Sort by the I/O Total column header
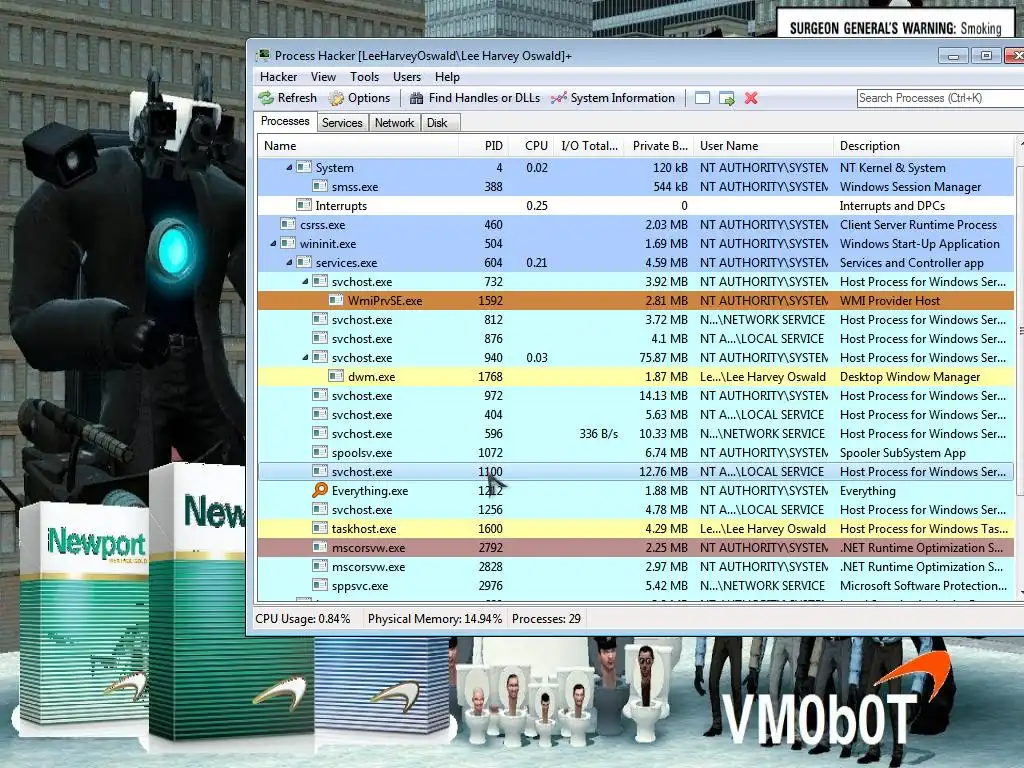Screen dimensions: 1024x768 (x=590, y=146)
